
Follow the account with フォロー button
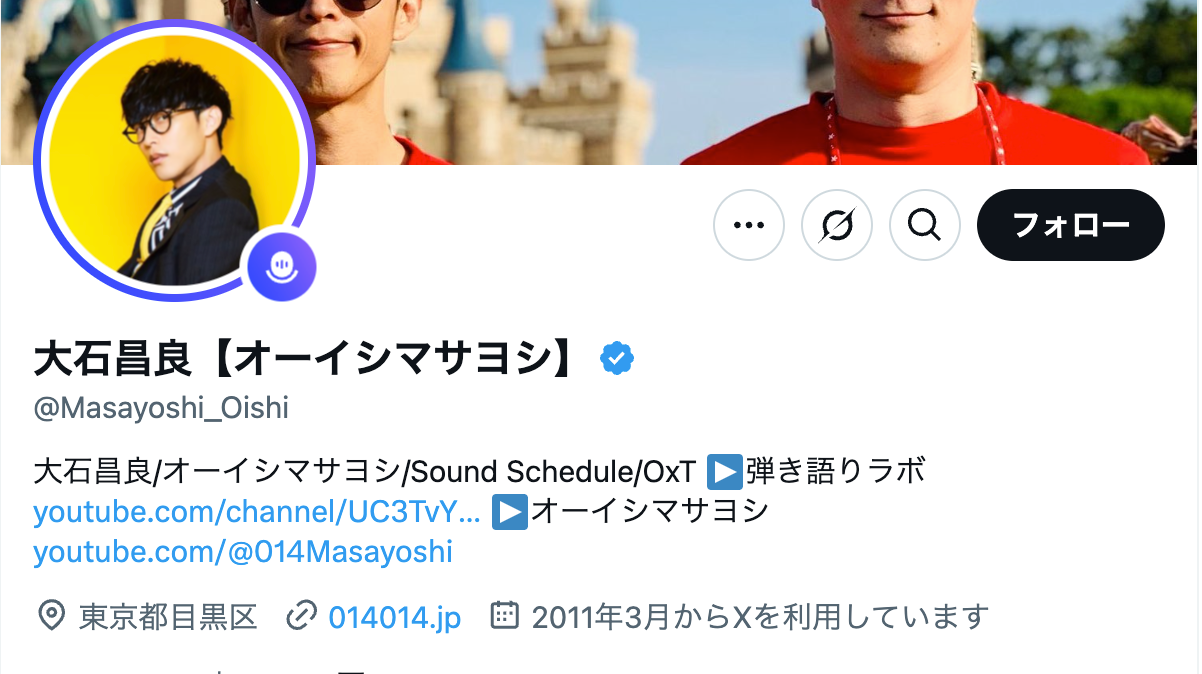tap(1071, 226)
